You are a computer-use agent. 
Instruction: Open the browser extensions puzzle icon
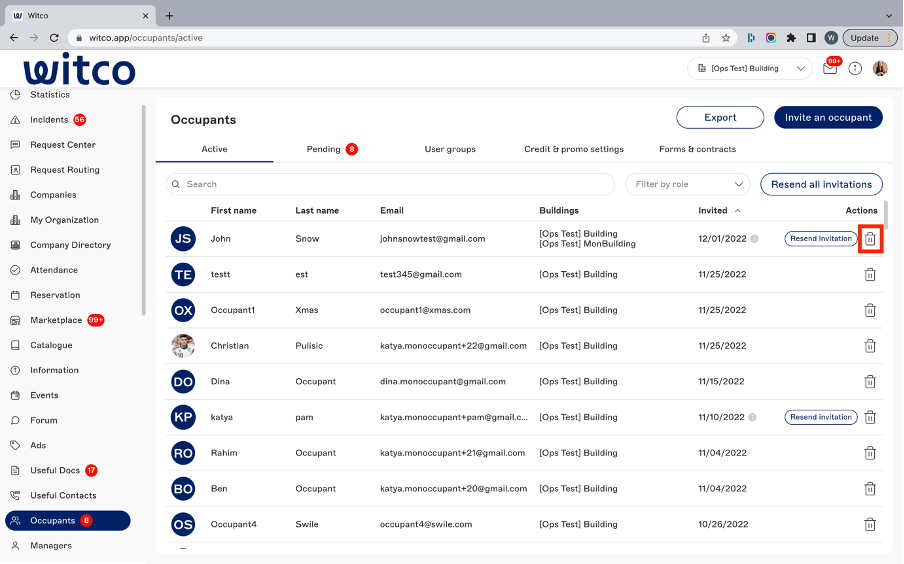(x=791, y=38)
